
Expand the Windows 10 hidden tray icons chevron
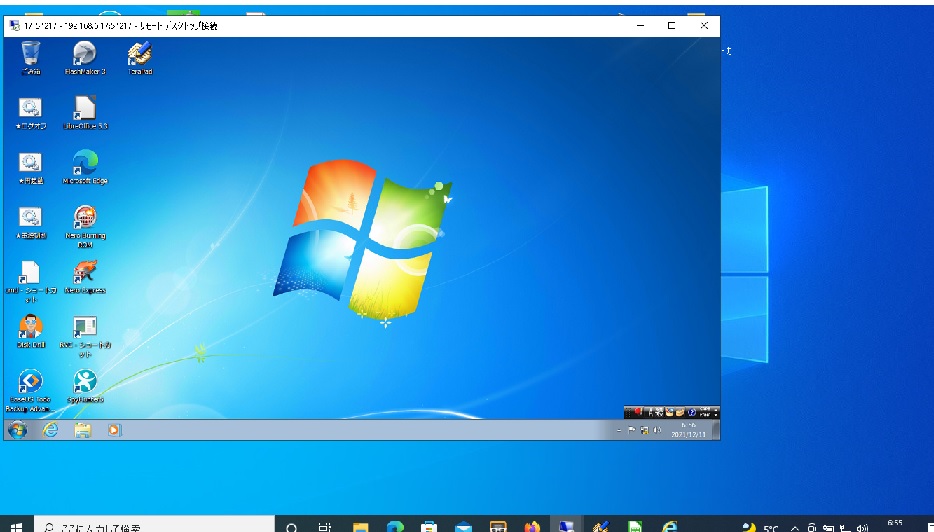[x=794, y=527]
